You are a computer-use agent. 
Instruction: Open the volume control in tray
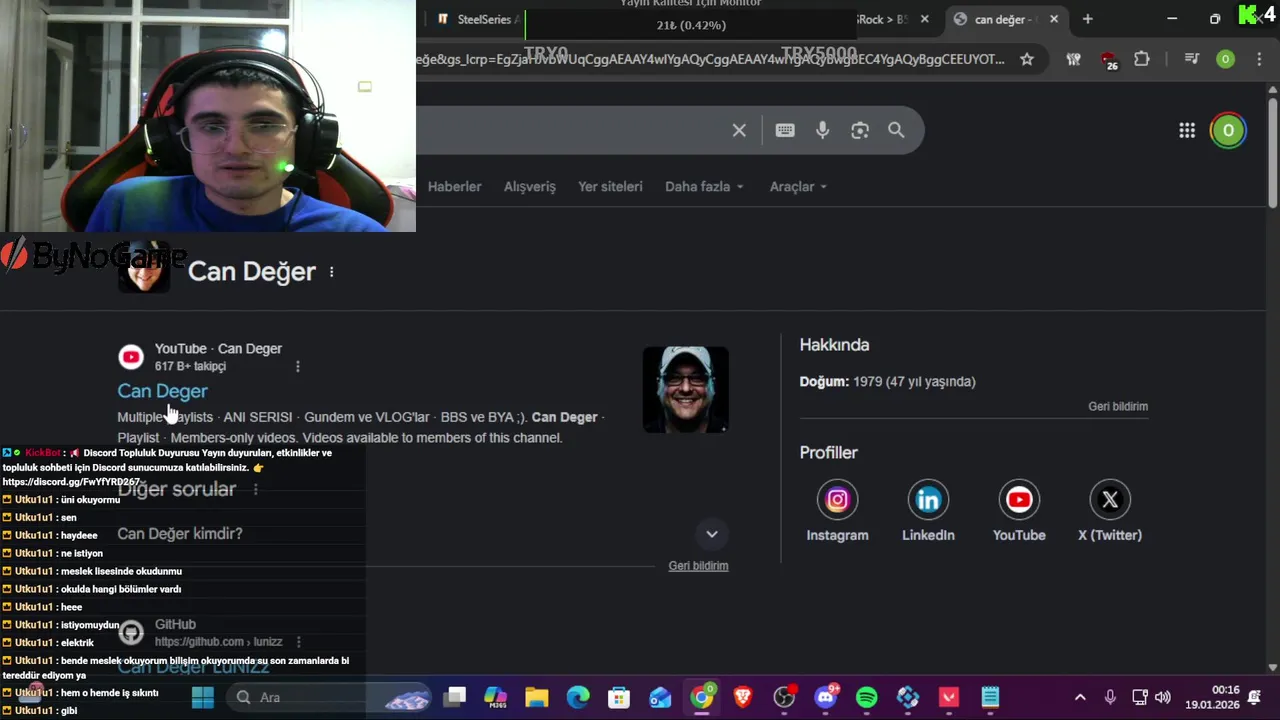tap(1163, 697)
